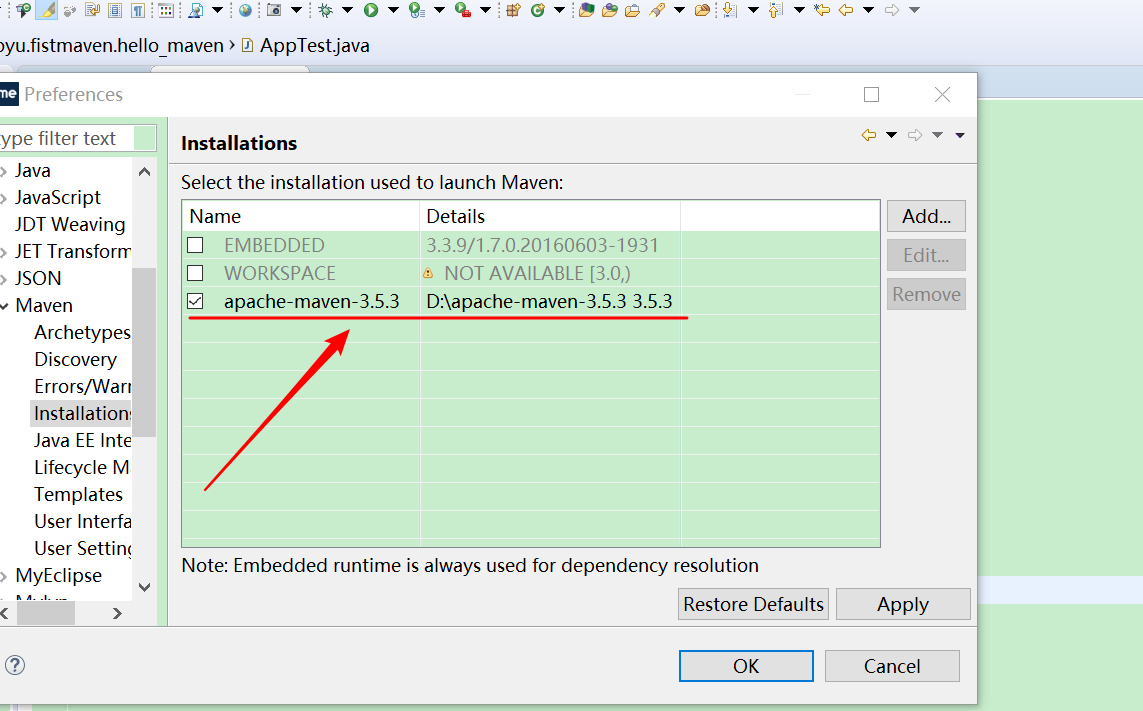Image resolution: width=1143 pixels, height=711 pixels.
Task: Uncheck the apache-maven-3.5.3 checkbox
Action: pos(195,300)
